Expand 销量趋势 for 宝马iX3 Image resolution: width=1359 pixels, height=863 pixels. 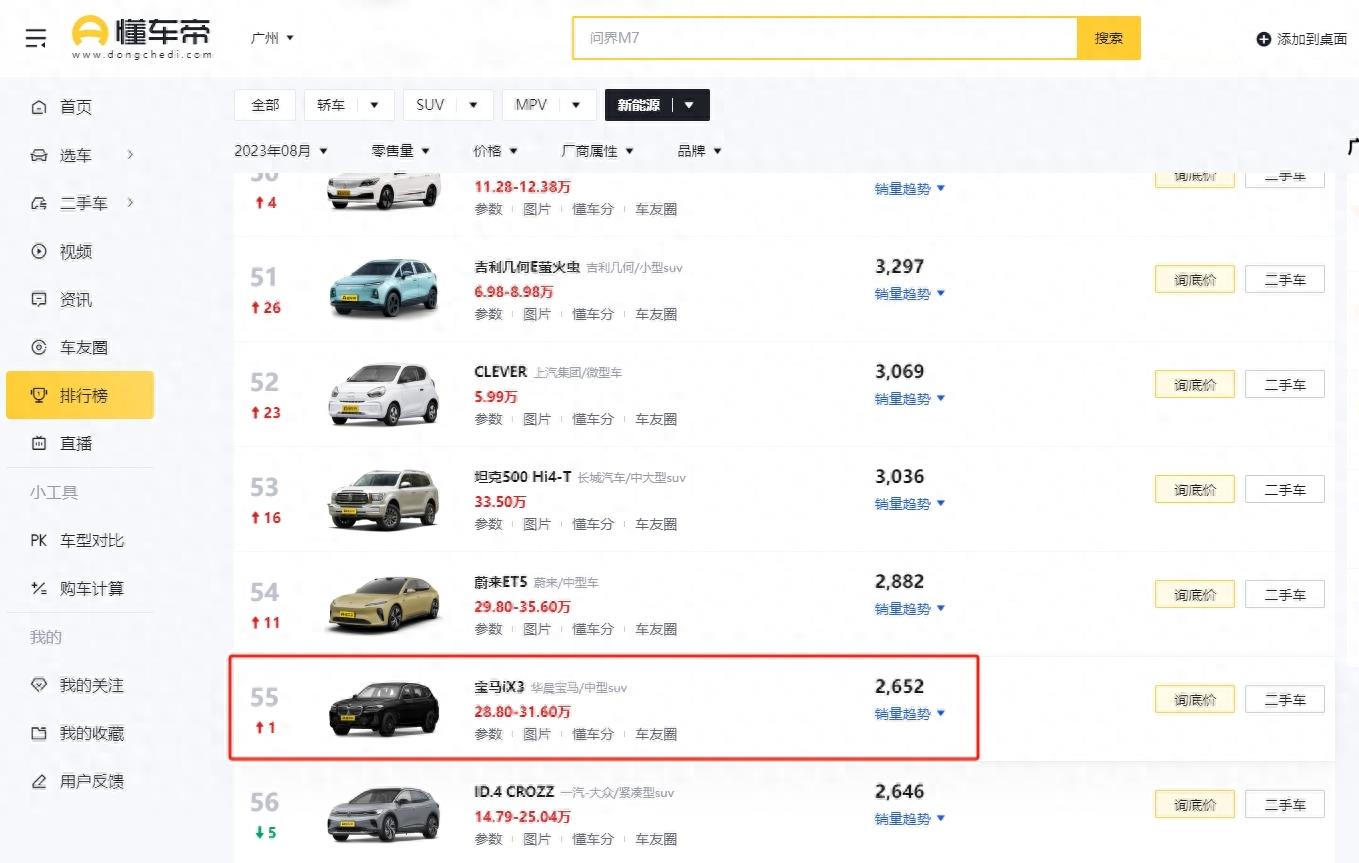[910, 714]
